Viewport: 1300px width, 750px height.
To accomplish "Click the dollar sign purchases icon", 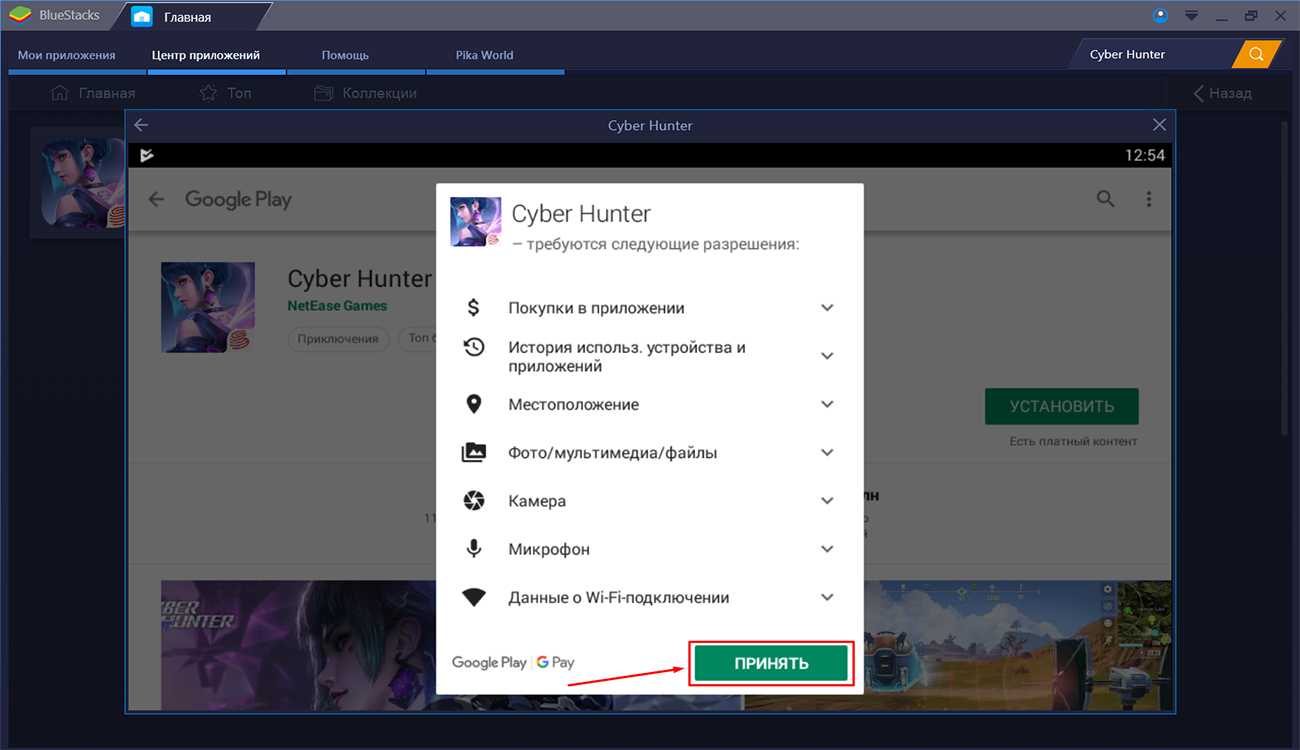I will [474, 308].
